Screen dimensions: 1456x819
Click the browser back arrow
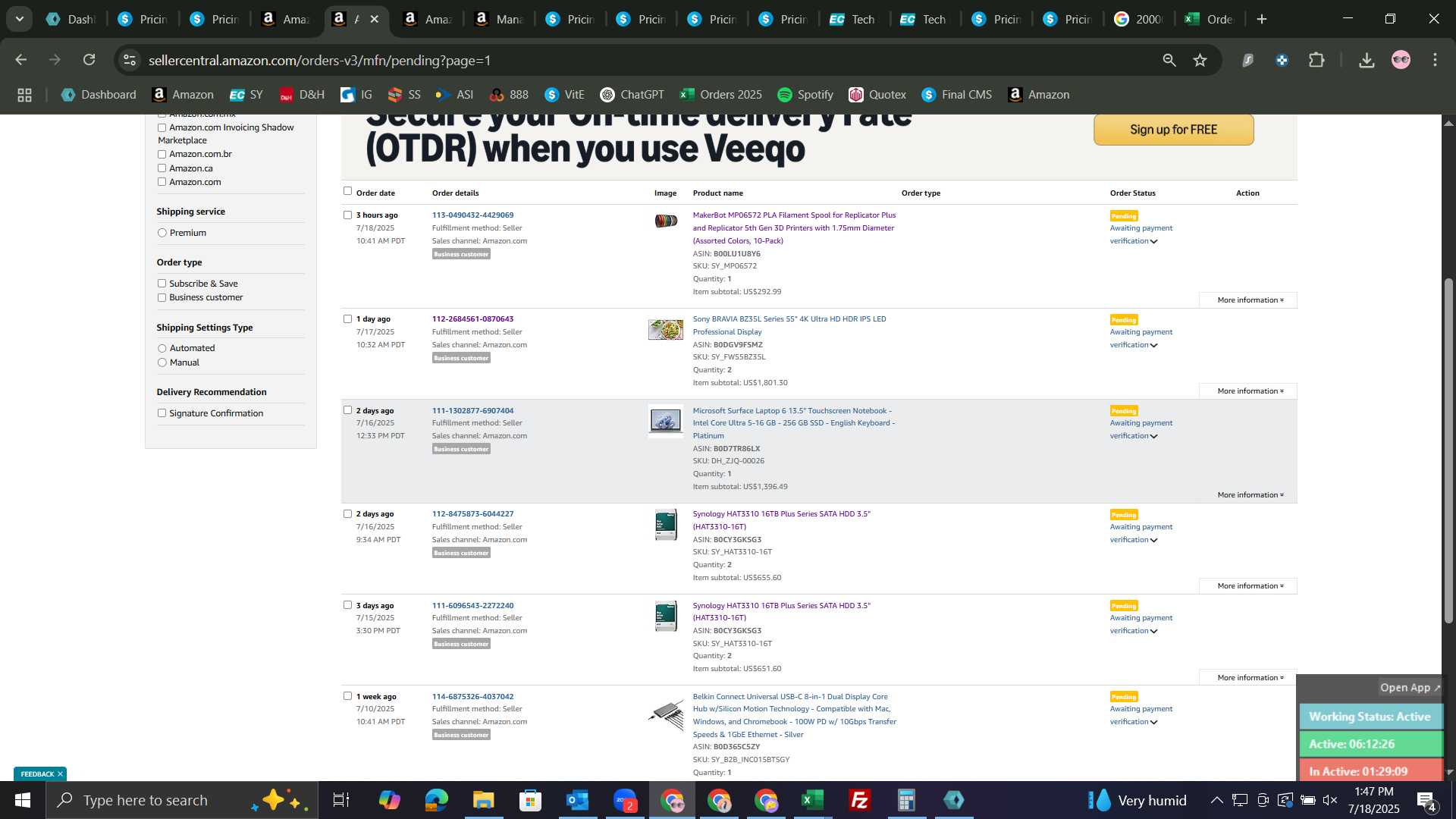(x=21, y=60)
